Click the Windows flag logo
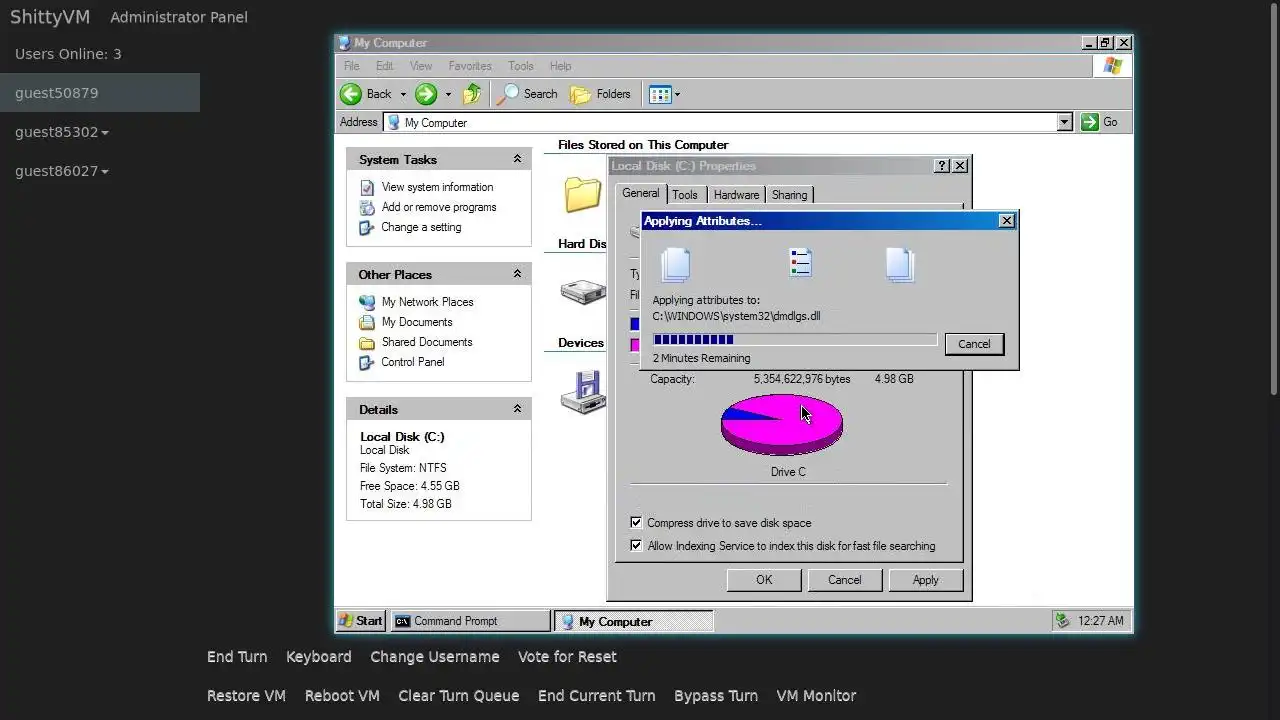Viewport: 1280px width, 720px height. click(1112, 66)
